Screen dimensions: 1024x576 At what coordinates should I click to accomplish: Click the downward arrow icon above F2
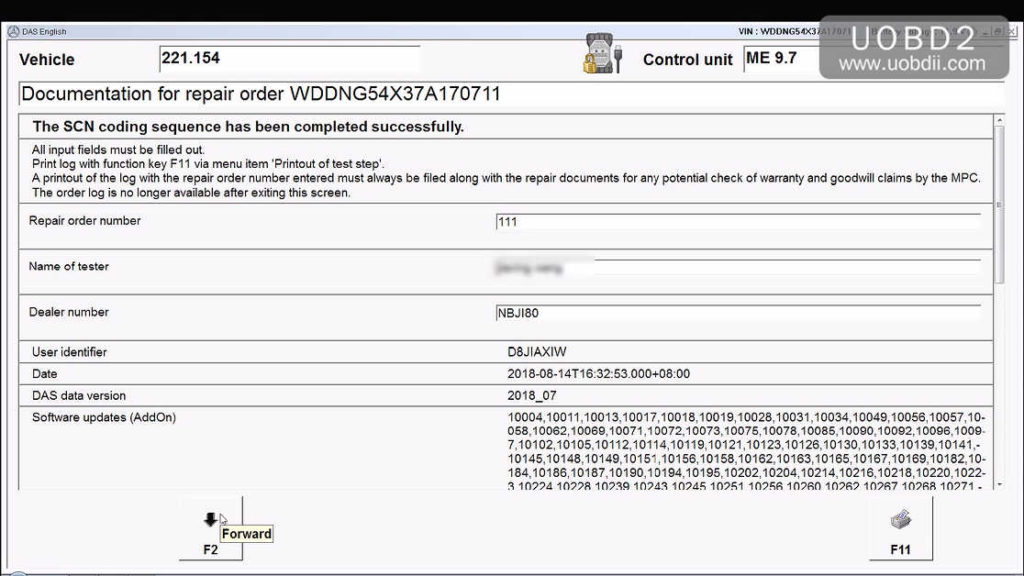coord(211,518)
